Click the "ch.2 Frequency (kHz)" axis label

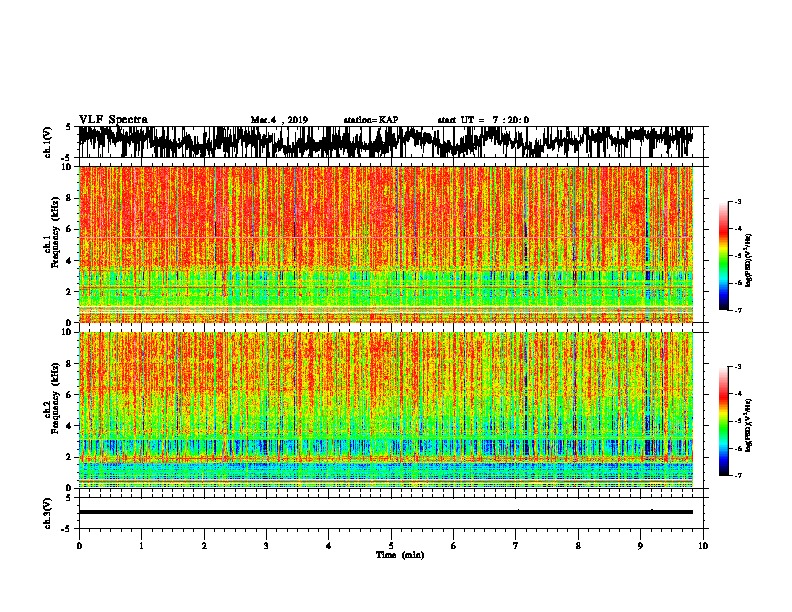52,398
